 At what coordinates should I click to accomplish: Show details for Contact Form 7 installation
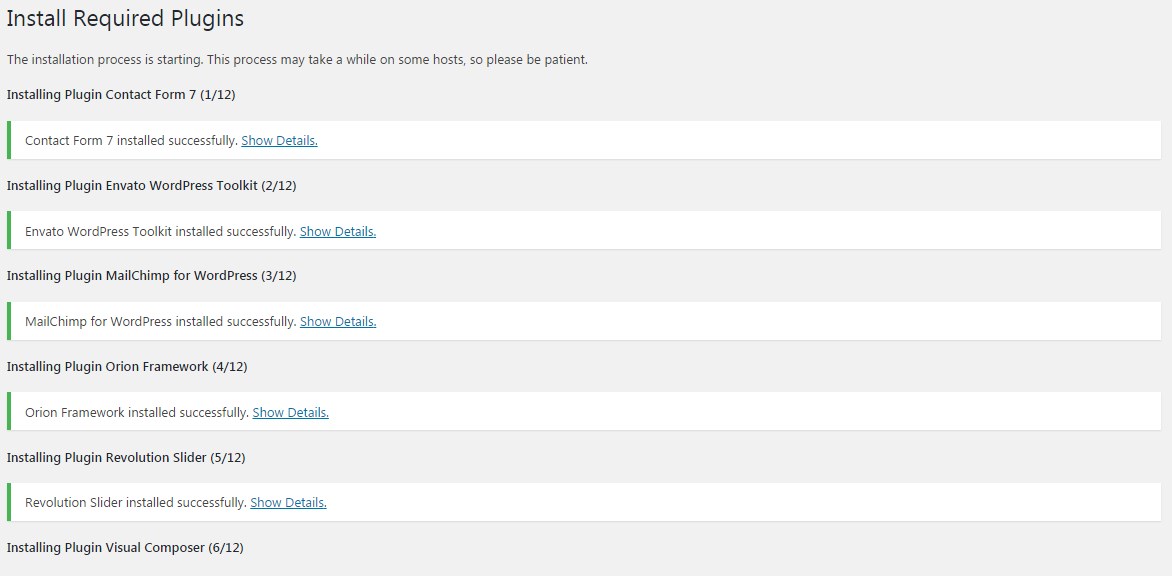tap(280, 140)
